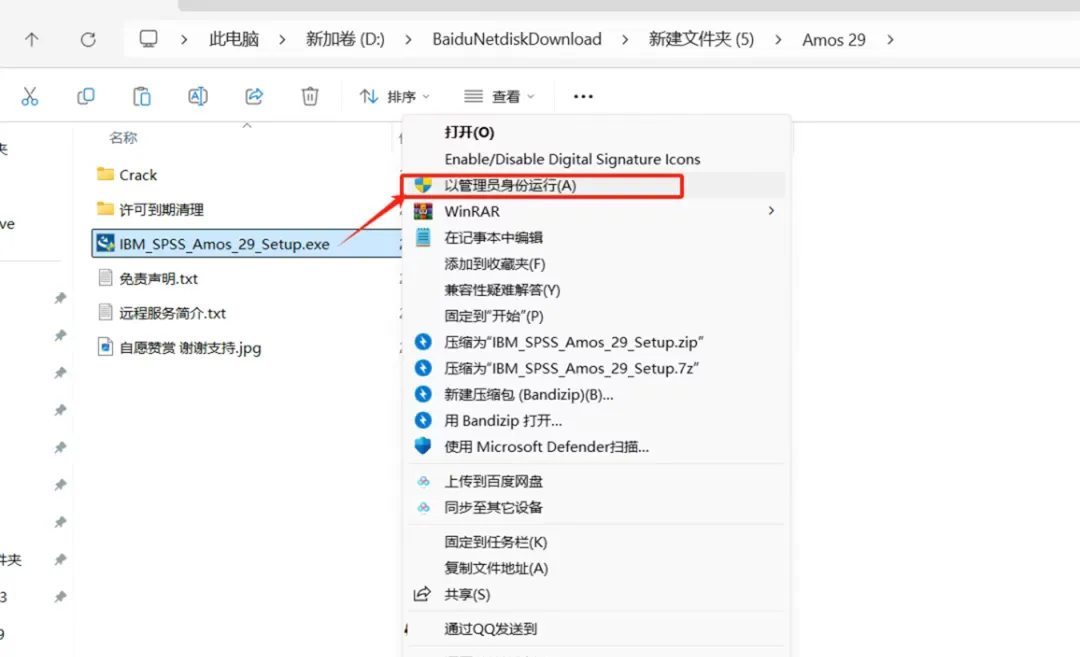Click the Rename icon in toolbar
The height and width of the screenshot is (657, 1080).
(198, 96)
